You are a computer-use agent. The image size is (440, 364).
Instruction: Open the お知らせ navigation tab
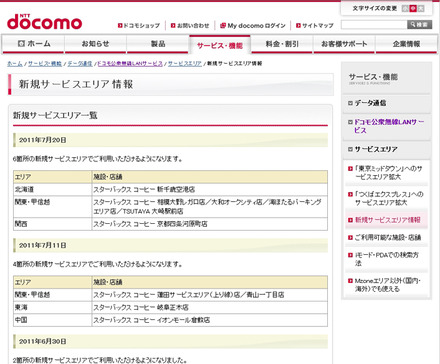[x=95, y=44]
